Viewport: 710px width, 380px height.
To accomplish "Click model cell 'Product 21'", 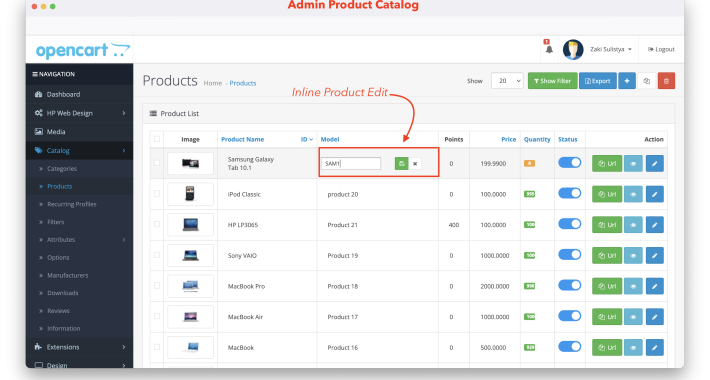I will [x=342, y=225].
